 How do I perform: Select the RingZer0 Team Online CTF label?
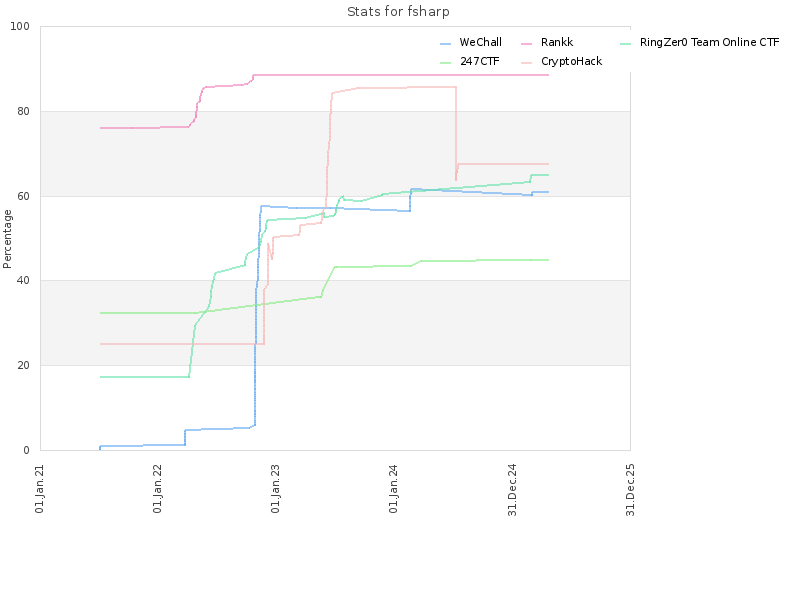709,42
